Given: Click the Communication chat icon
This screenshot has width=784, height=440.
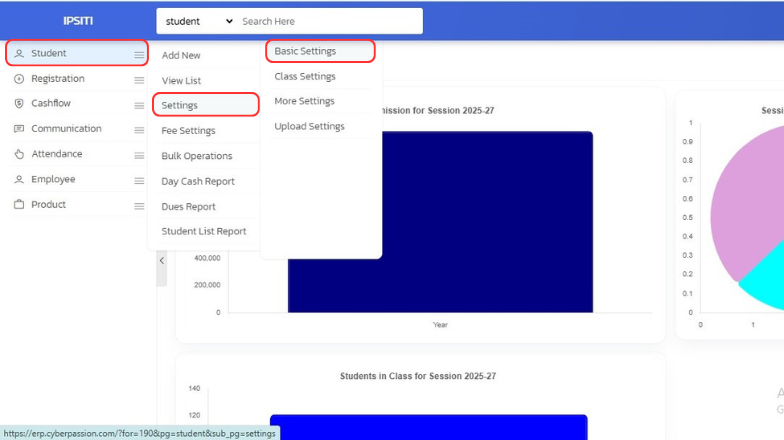Looking at the screenshot, I should point(19,129).
